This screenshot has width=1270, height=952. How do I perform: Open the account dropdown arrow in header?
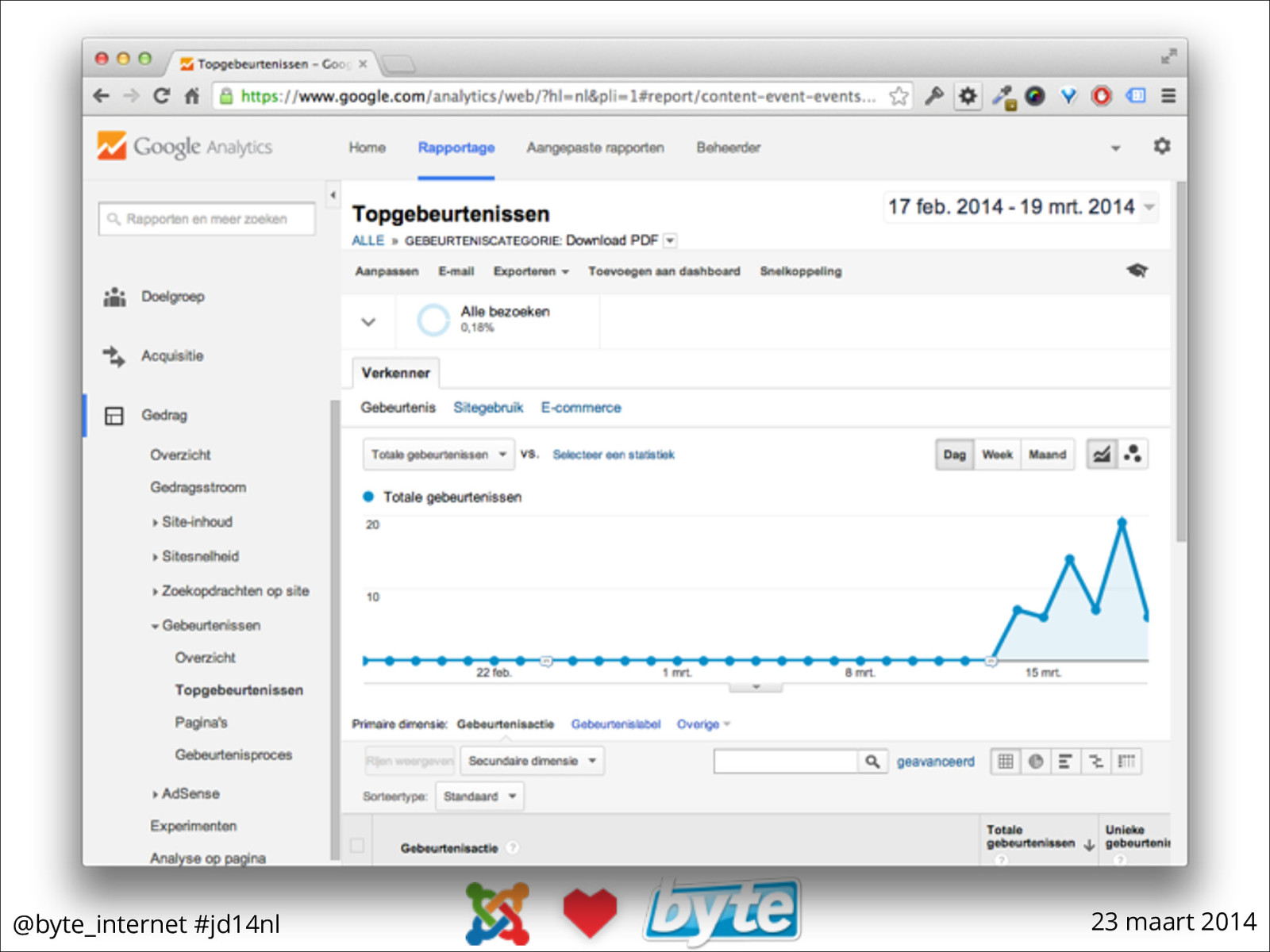(1115, 148)
